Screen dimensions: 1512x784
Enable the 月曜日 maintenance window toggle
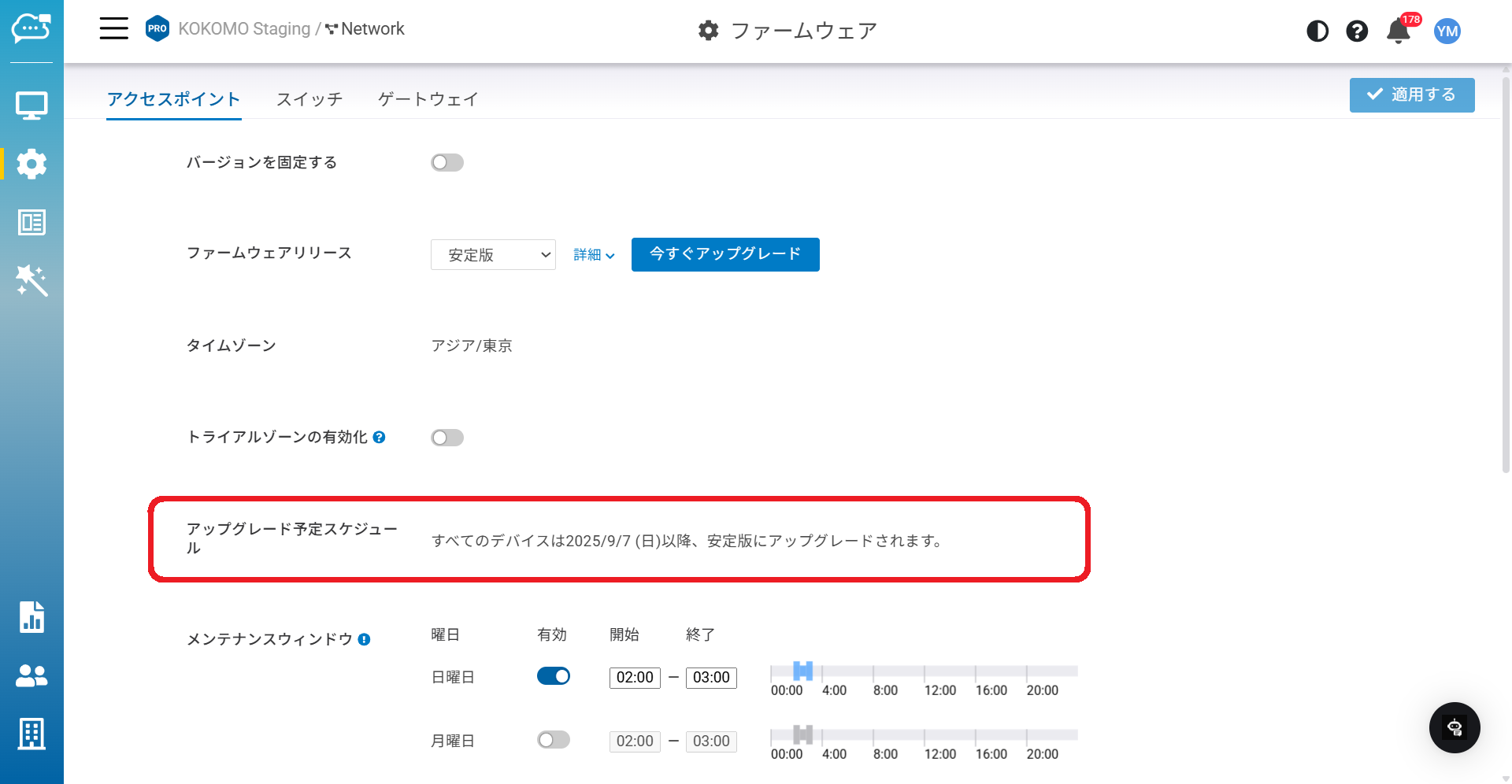(554, 740)
